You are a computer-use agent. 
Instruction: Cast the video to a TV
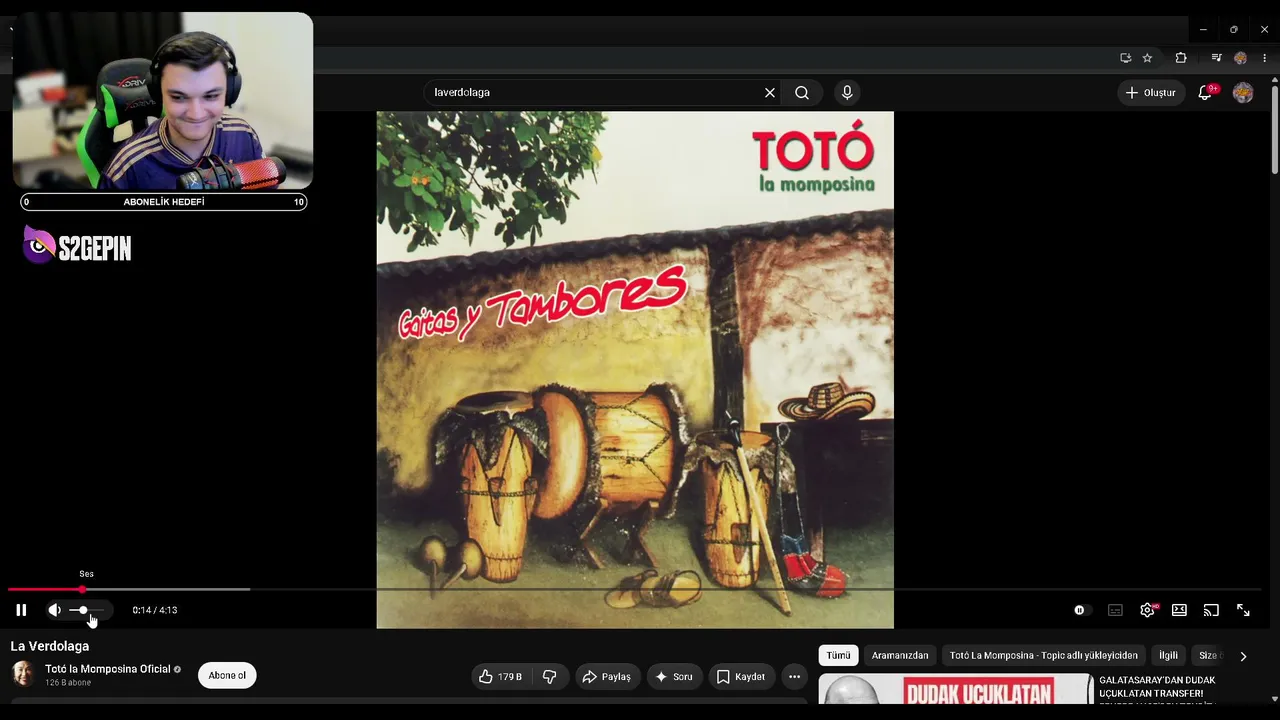[x=1211, y=610]
